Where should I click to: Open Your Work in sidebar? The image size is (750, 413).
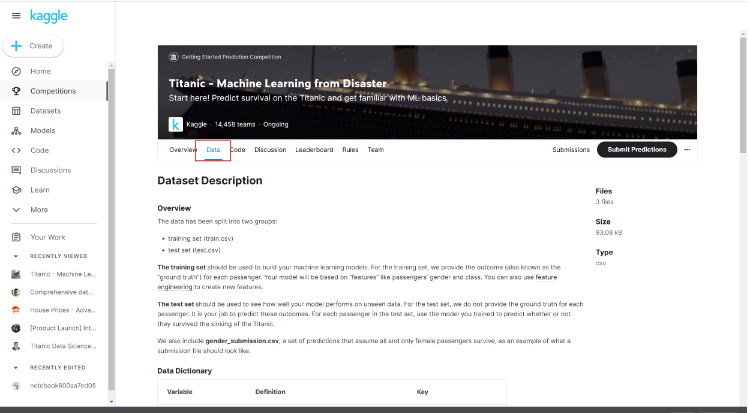[x=47, y=237]
